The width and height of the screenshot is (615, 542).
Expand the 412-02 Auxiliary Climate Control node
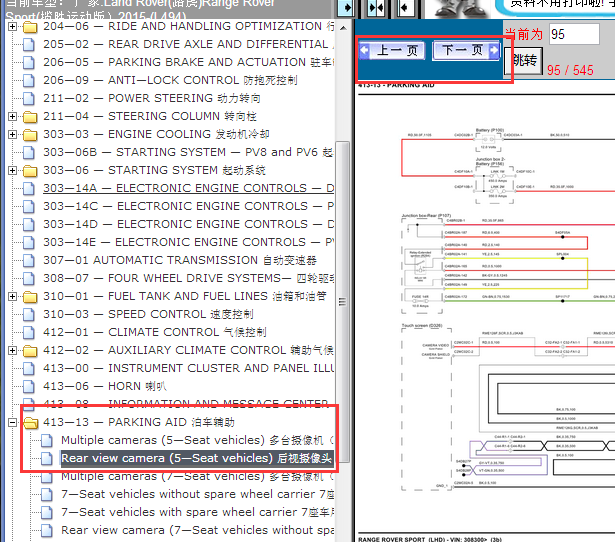[13, 350]
